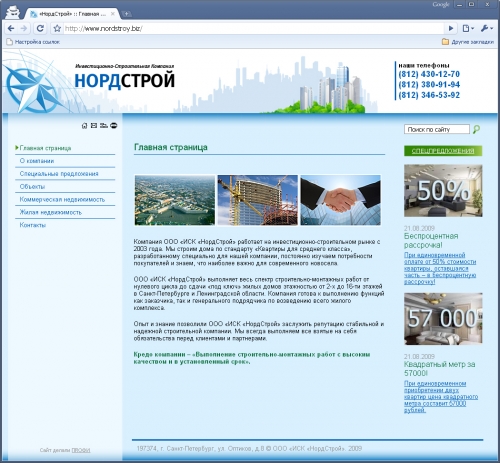Click the envelope mail icon above sidebar
Screen dimensions: 500x463
94,125
